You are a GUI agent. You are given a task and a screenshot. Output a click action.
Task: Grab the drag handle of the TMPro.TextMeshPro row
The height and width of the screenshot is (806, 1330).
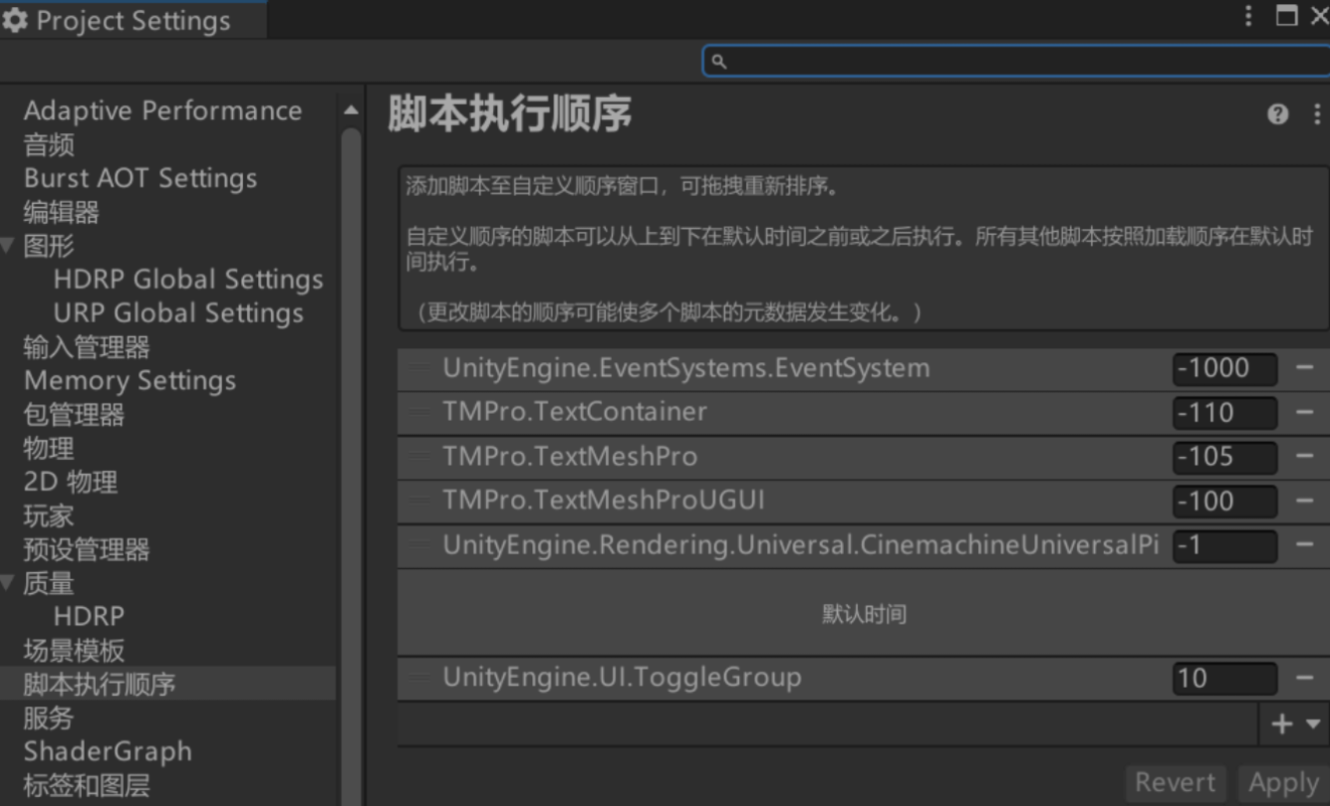click(x=419, y=457)
